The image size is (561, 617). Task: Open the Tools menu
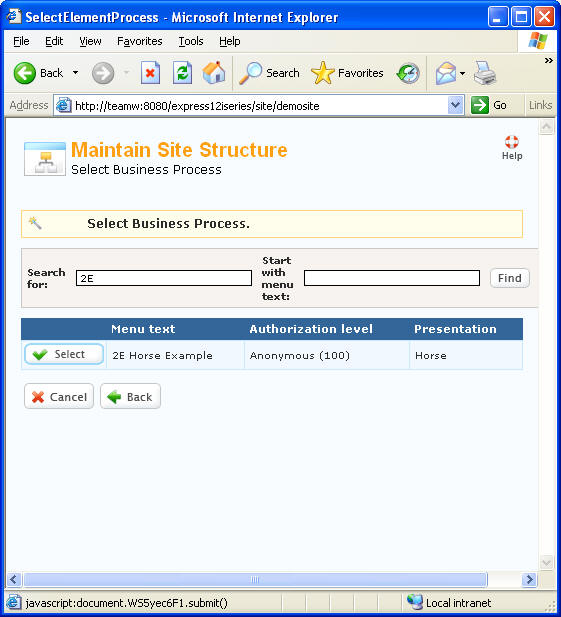191,41
